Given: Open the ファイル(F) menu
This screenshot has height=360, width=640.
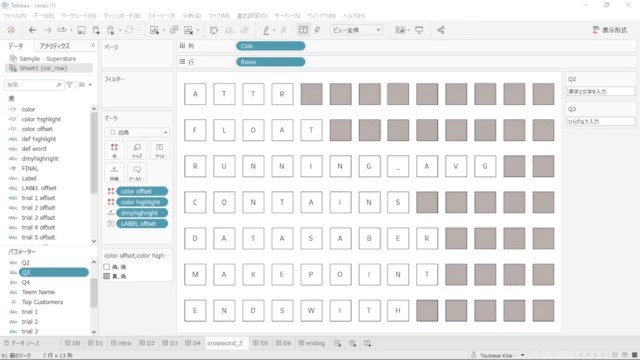Looking at the screenshot, I should (15, 16).
